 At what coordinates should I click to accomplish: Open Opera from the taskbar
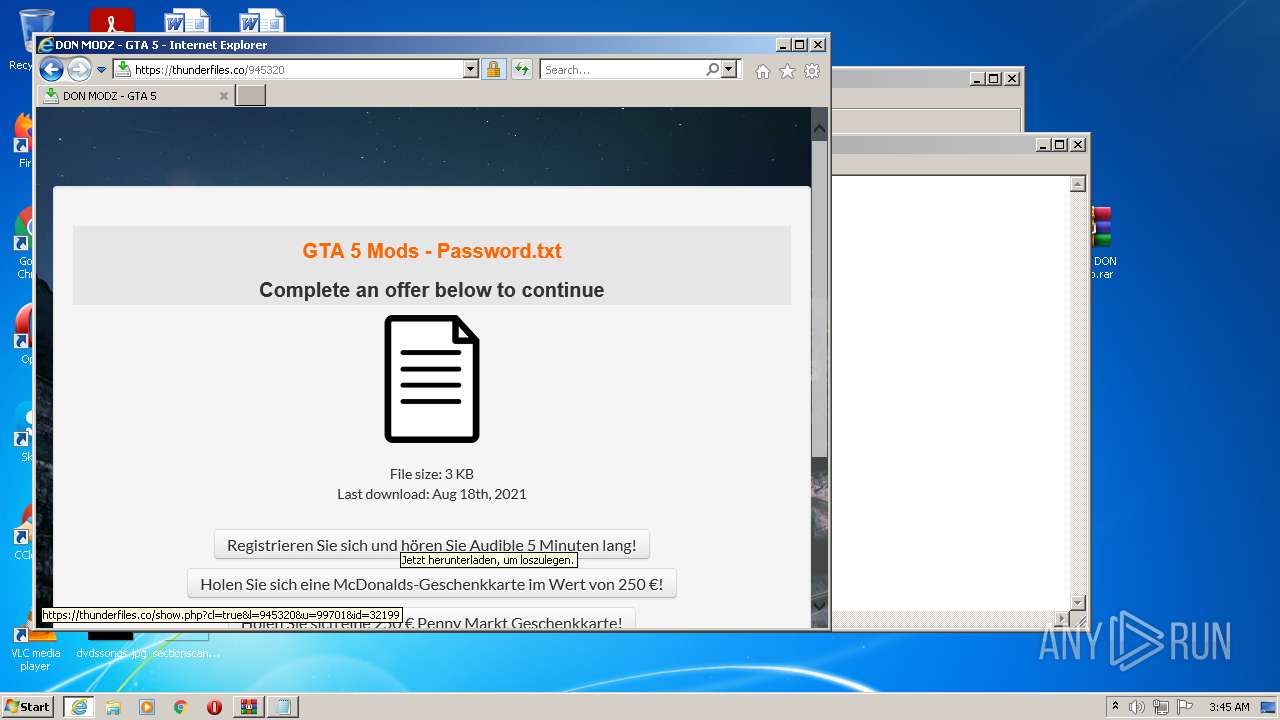(214, 707)
